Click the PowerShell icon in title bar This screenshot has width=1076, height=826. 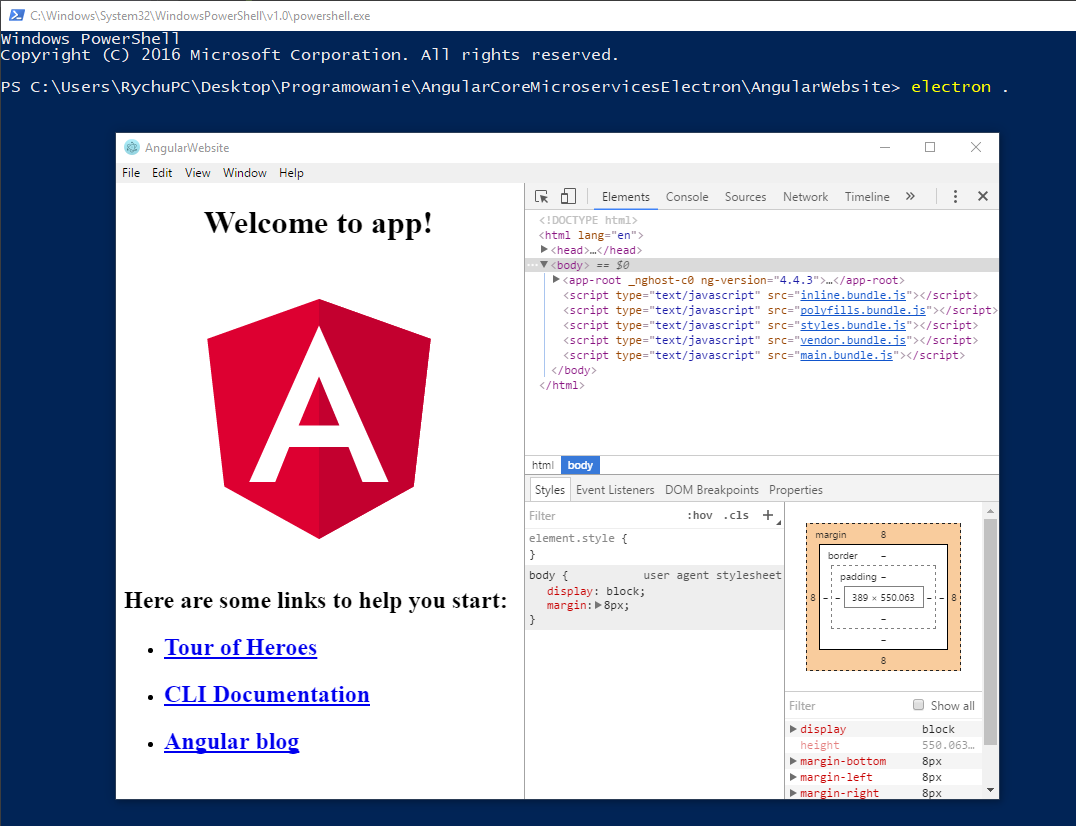point(15,15)
